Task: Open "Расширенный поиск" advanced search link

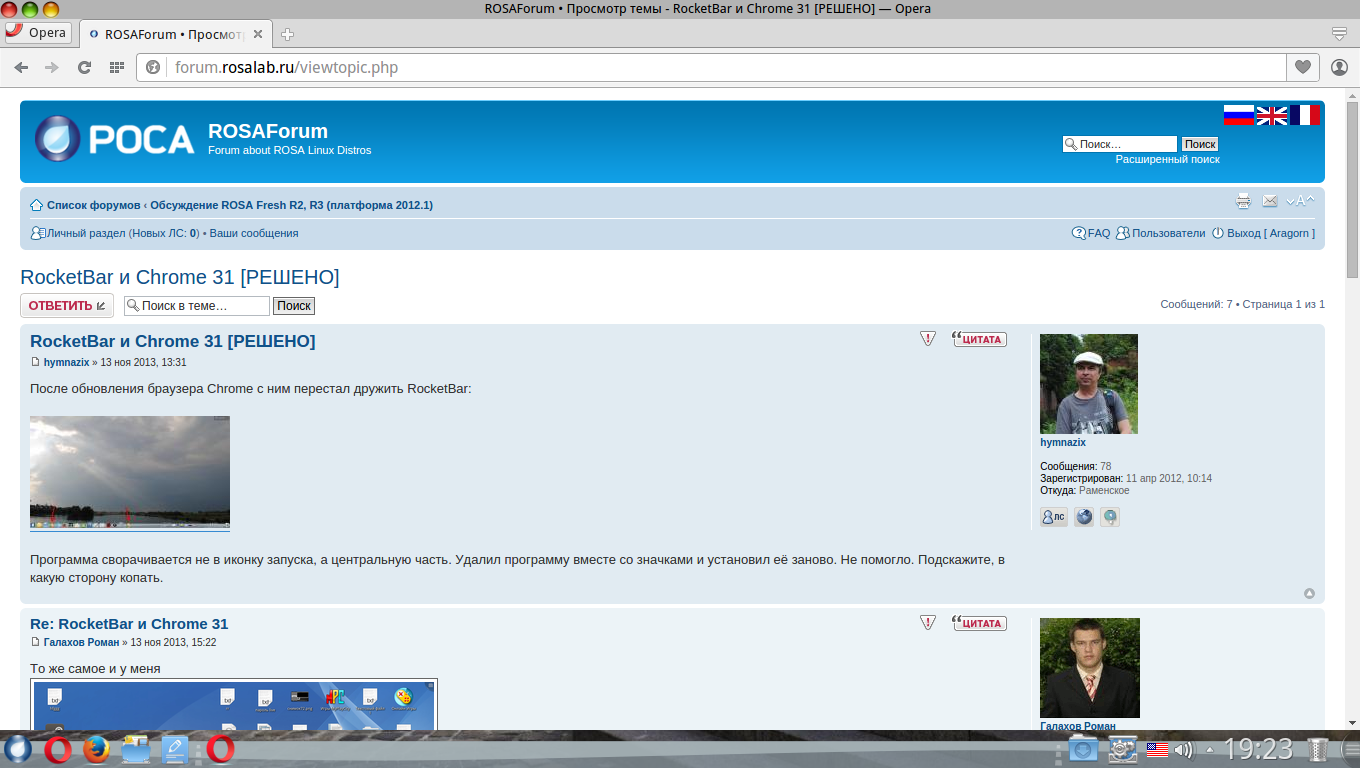Action: coord(1168,159)
